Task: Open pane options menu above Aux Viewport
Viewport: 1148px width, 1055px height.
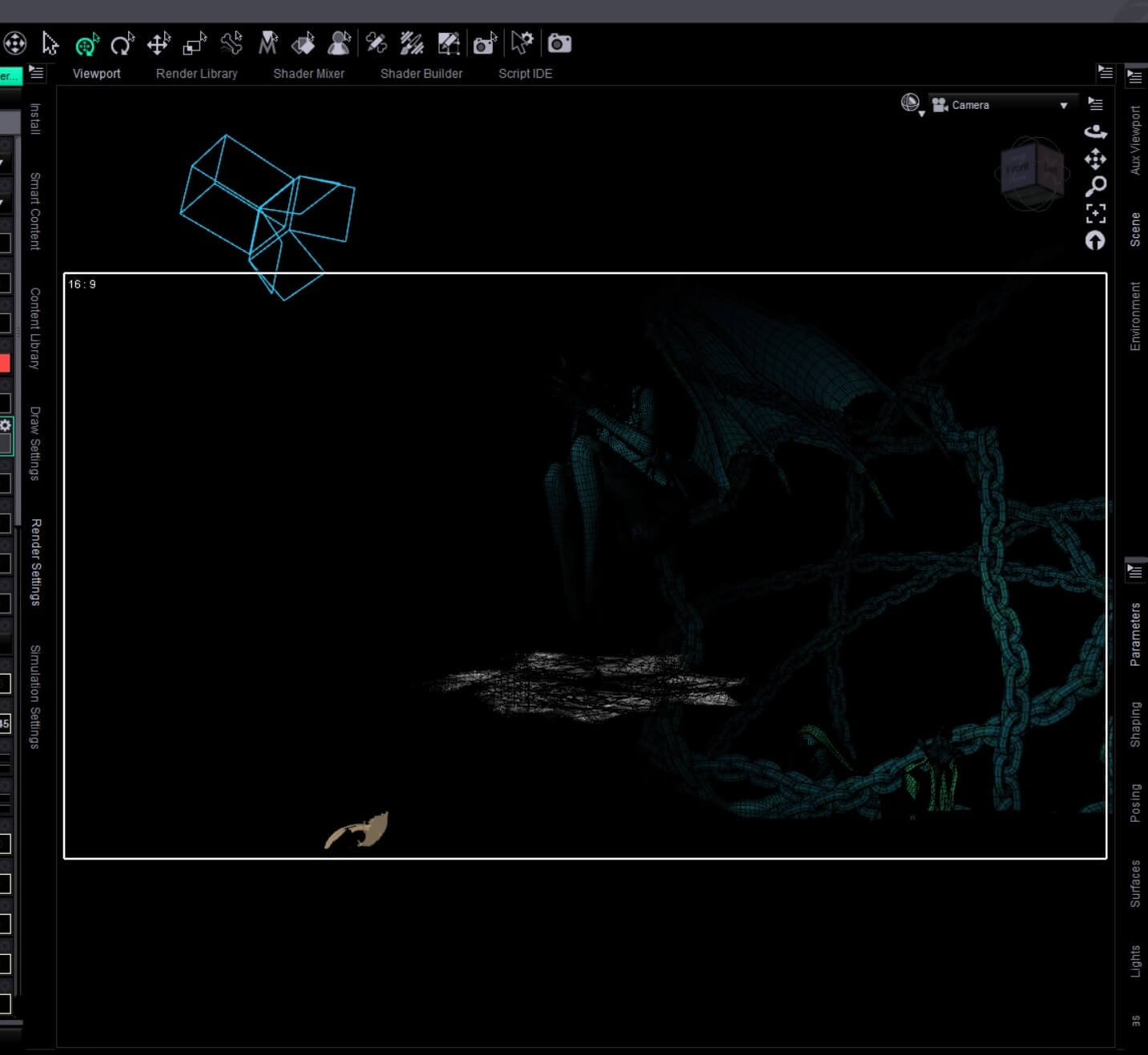Action: tap(1134, 77)
